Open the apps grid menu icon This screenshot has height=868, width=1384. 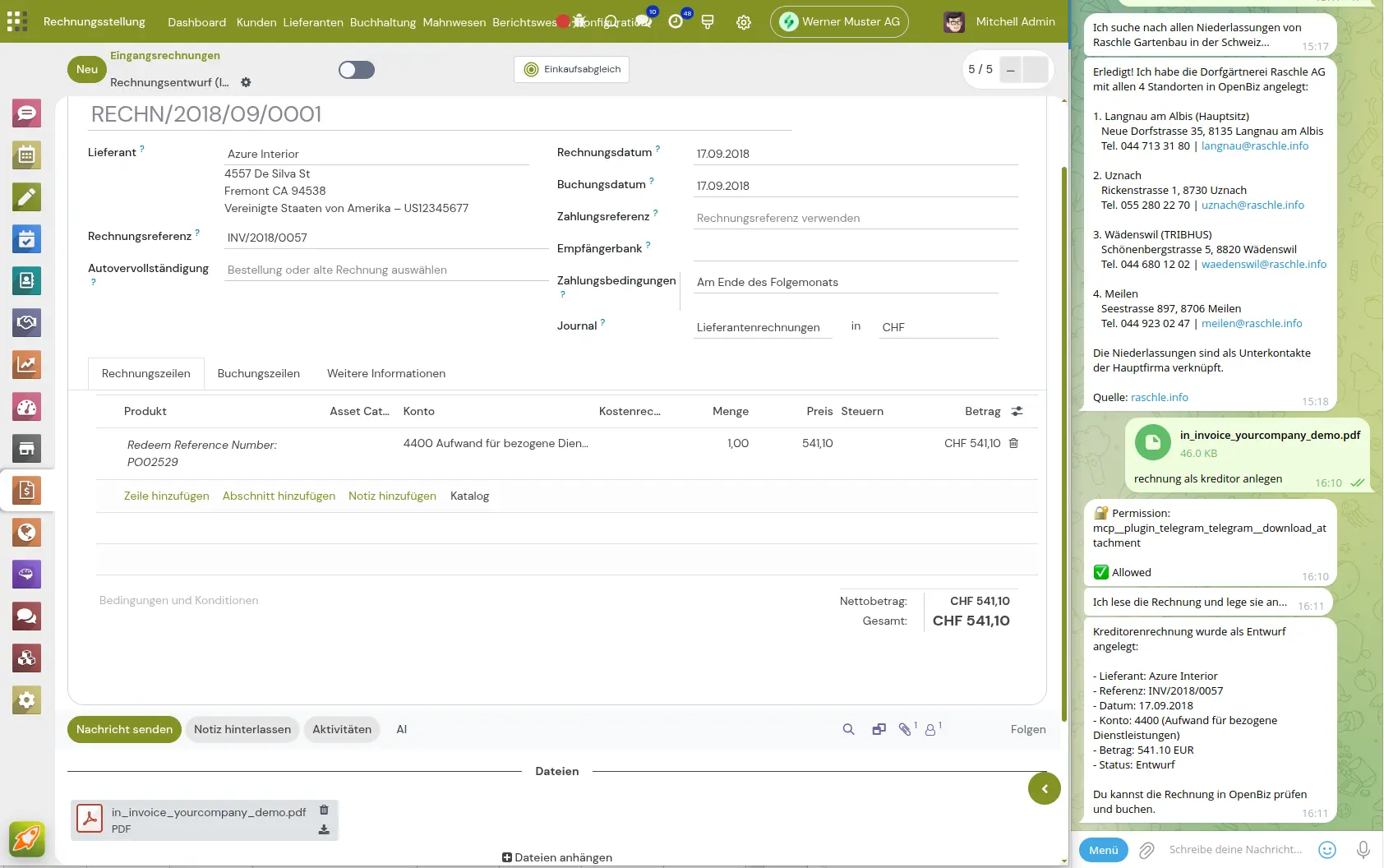pyautogui.click(x=17, y=21)
